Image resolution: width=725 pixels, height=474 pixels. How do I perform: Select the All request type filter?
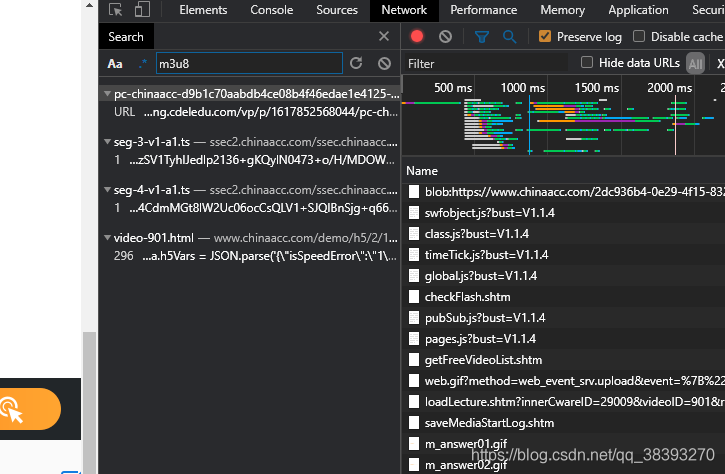click(x=695, y=63)
